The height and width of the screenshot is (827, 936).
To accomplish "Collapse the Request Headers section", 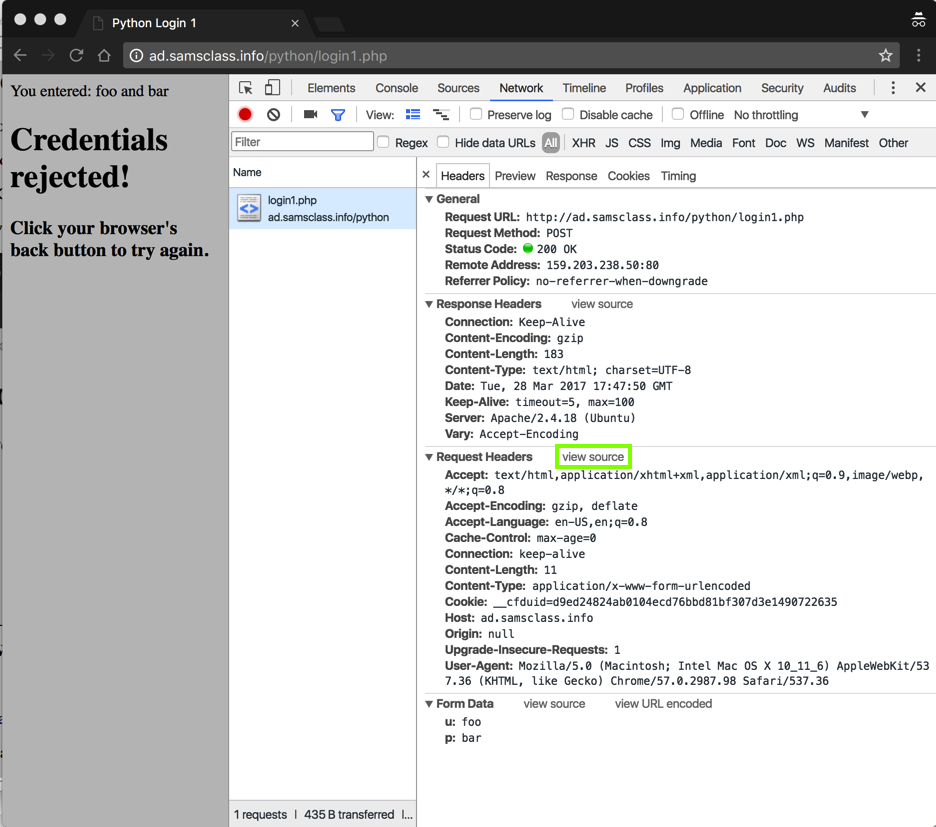I will pos(429,457).
